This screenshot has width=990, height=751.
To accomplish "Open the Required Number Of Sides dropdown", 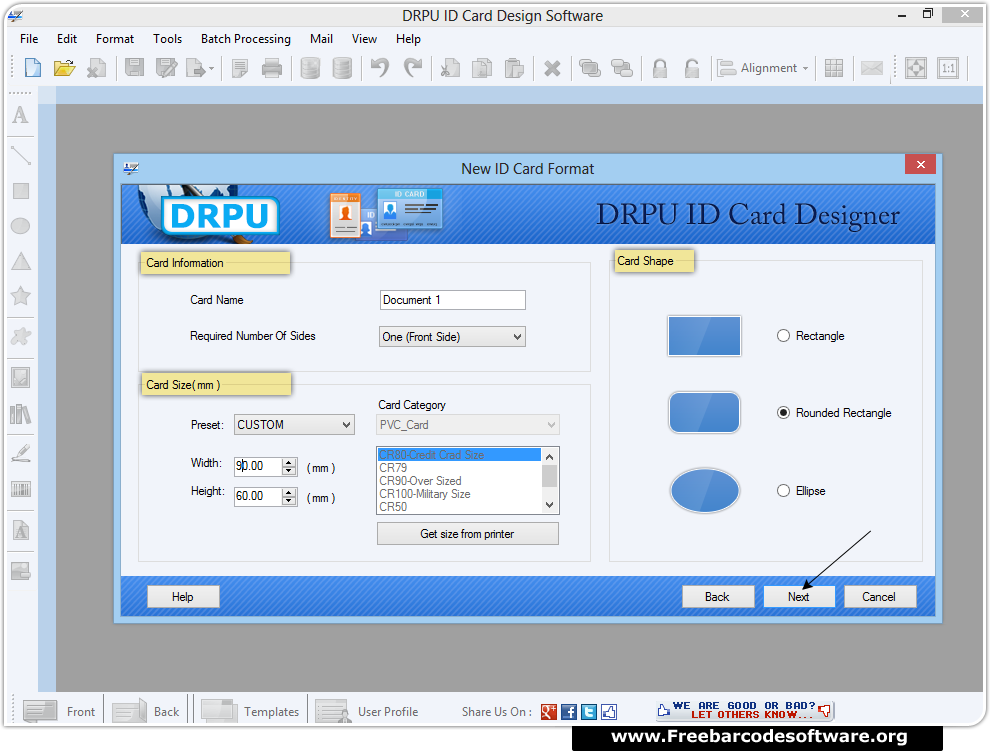I will 452,337.
